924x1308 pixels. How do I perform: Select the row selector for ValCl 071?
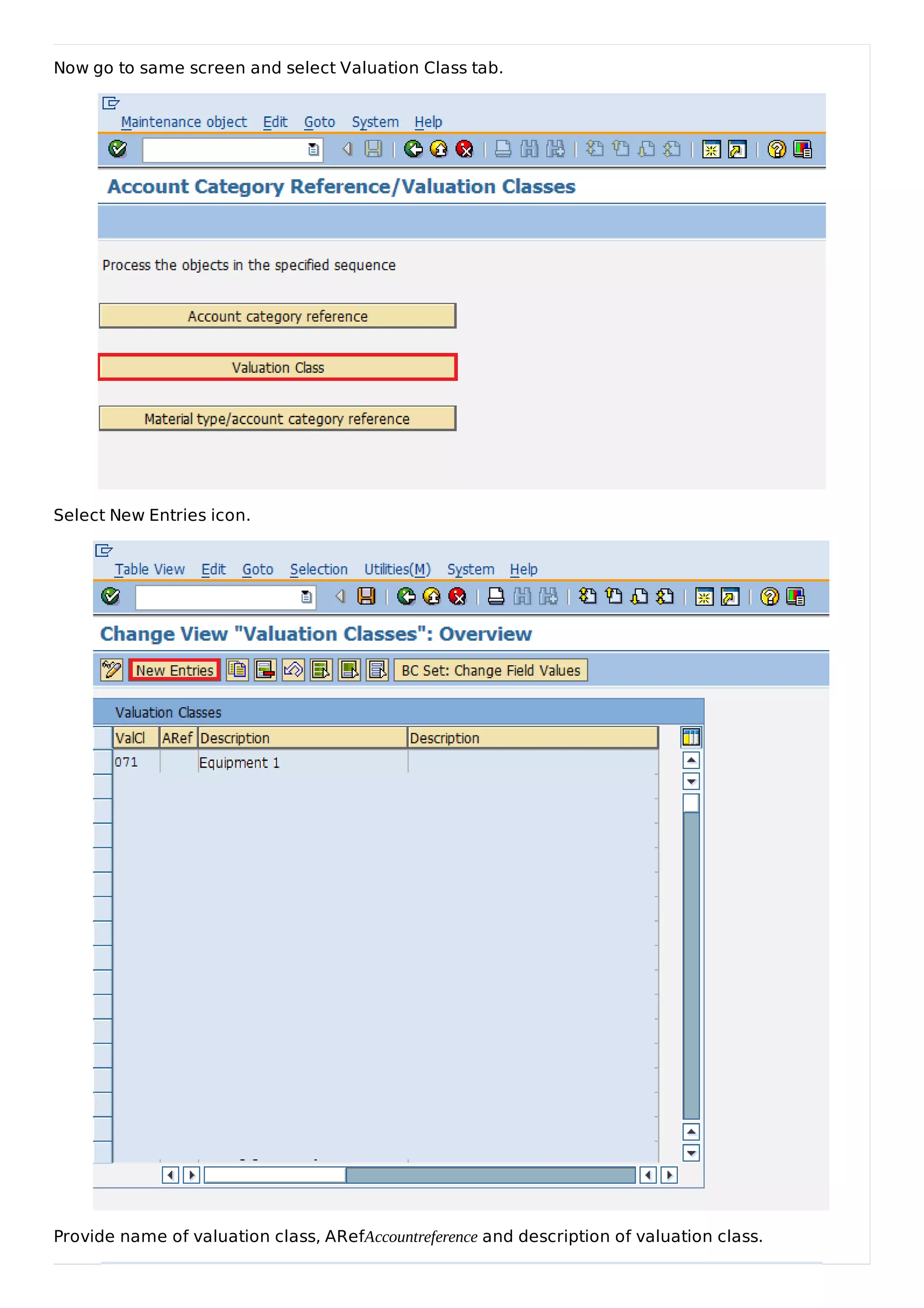(x=102, y=762)
